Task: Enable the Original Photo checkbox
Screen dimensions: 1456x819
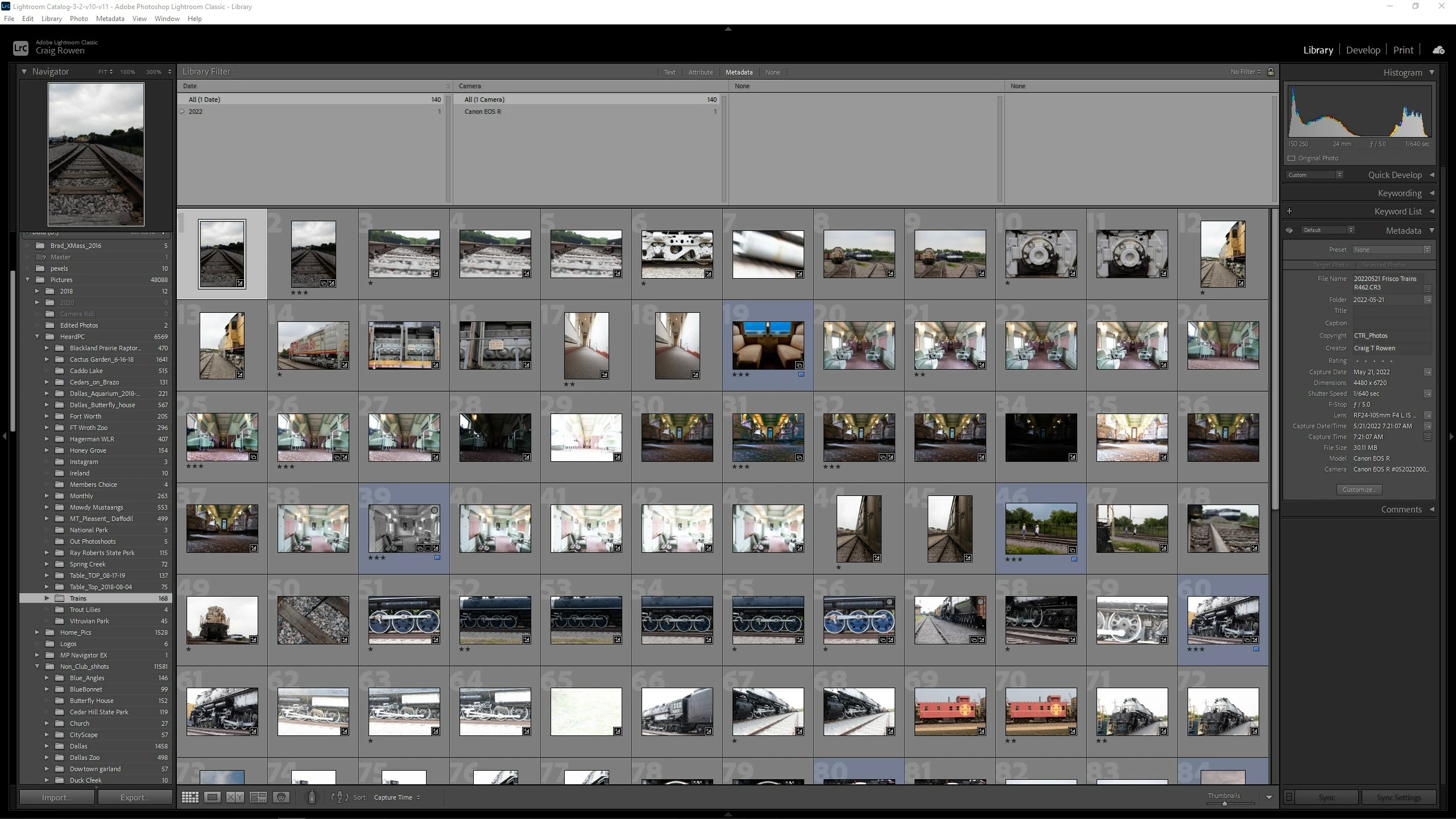Action: (1292, 158)
